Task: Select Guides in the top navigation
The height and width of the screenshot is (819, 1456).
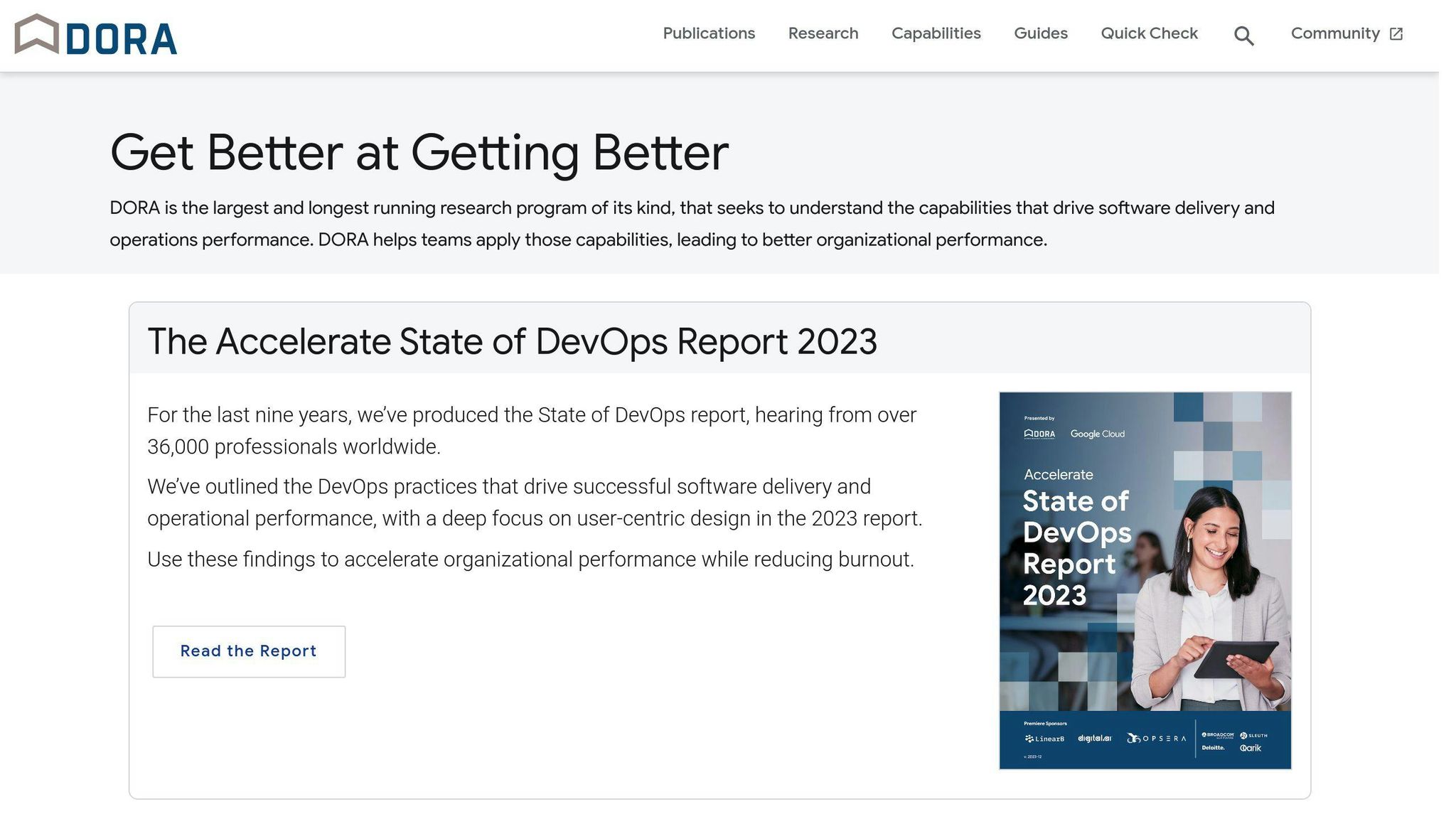Action: pos(1041,33)
